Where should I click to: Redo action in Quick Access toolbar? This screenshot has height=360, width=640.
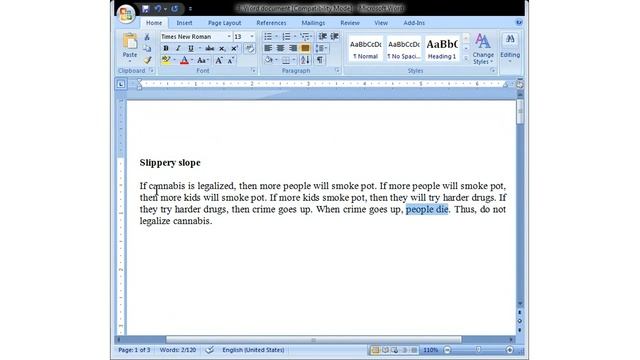coord(175,9)
